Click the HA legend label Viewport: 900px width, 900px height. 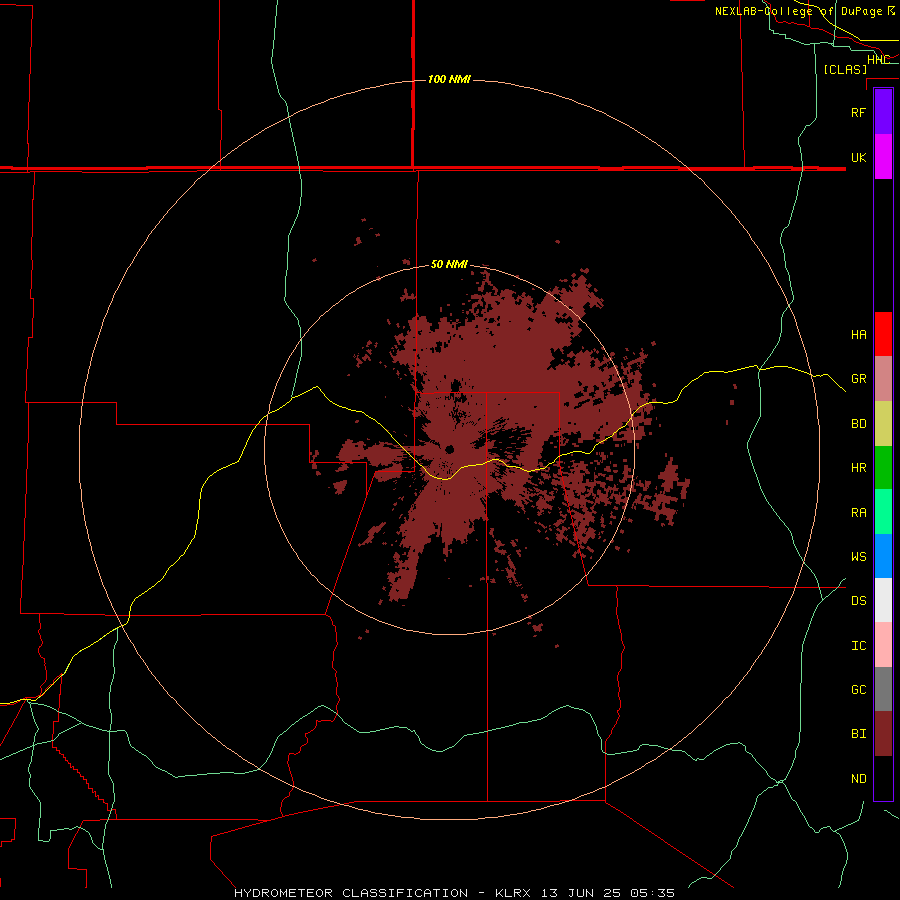[858, 335]
